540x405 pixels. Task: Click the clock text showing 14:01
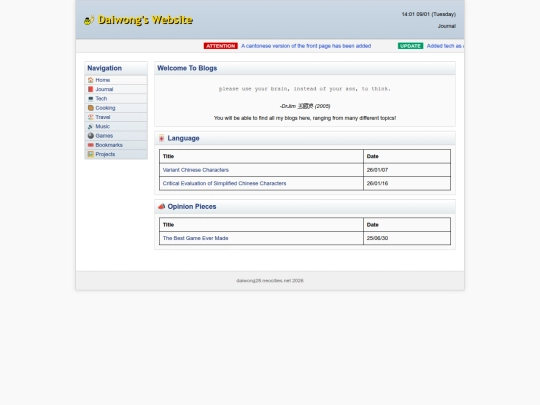[x=428, y=14]
